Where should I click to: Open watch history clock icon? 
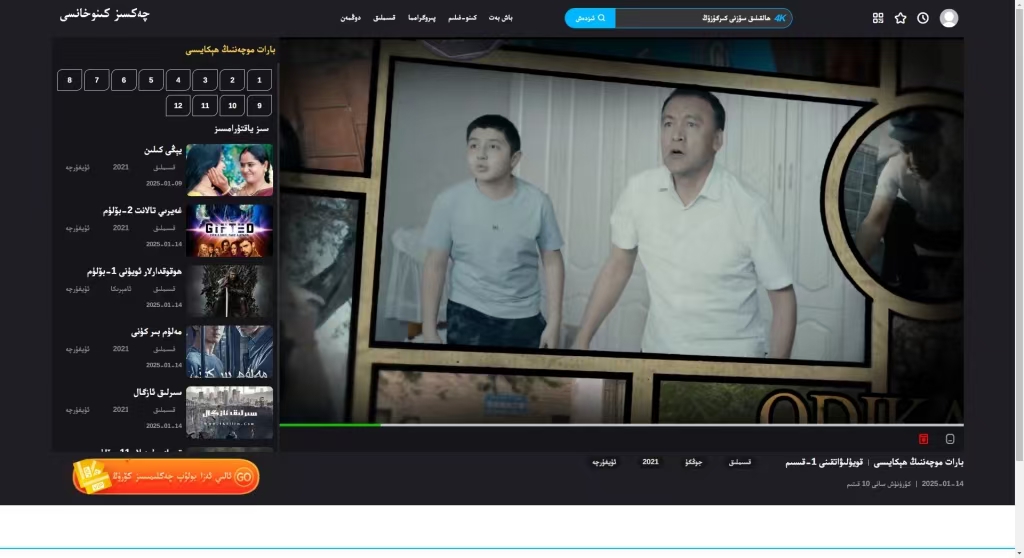[923, 18]
